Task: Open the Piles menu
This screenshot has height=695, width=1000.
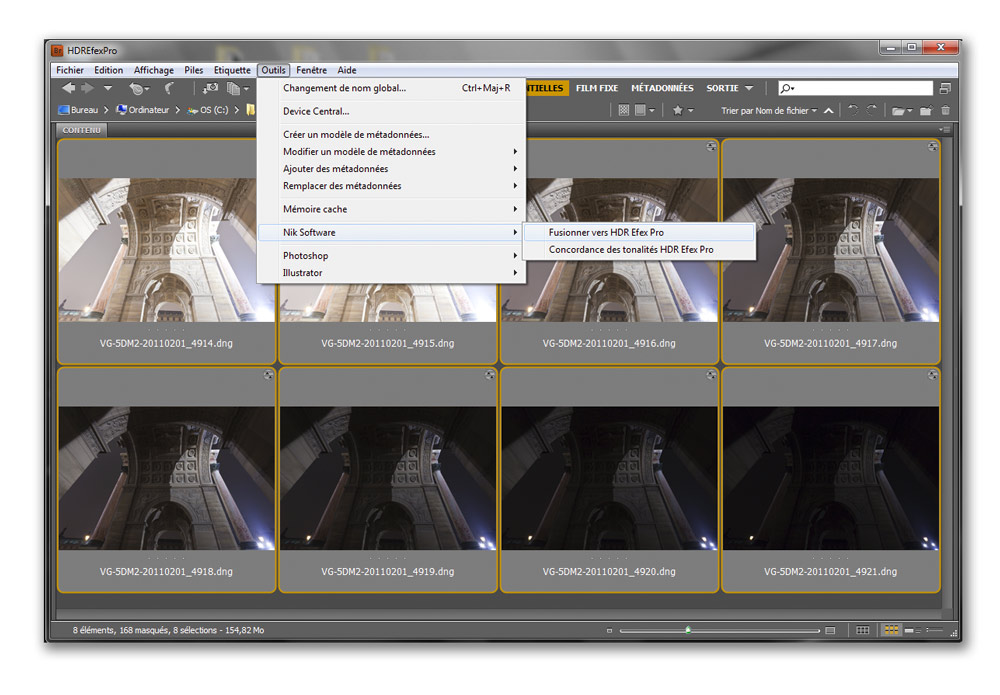Action: 193,70
